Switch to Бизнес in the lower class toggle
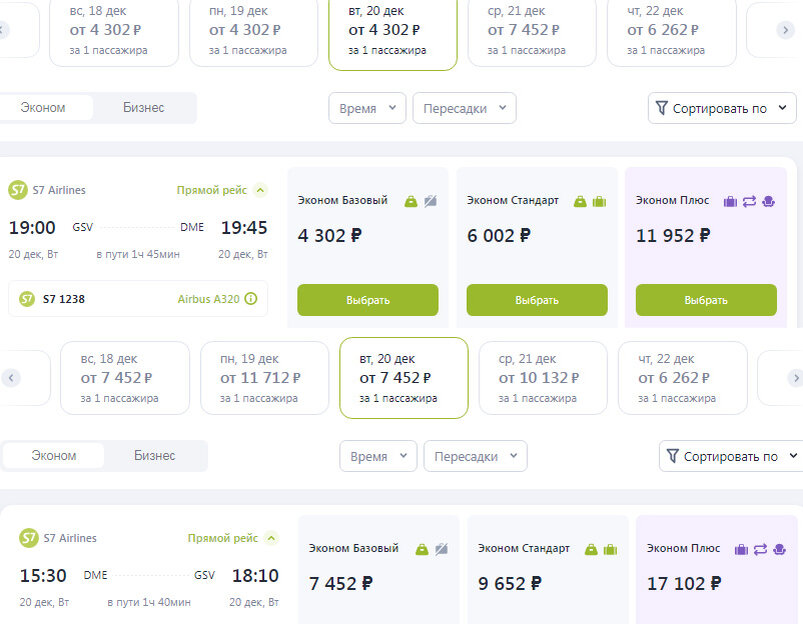Image resolution: width=803 pixels, height=624 pixels. pos(155,455)
